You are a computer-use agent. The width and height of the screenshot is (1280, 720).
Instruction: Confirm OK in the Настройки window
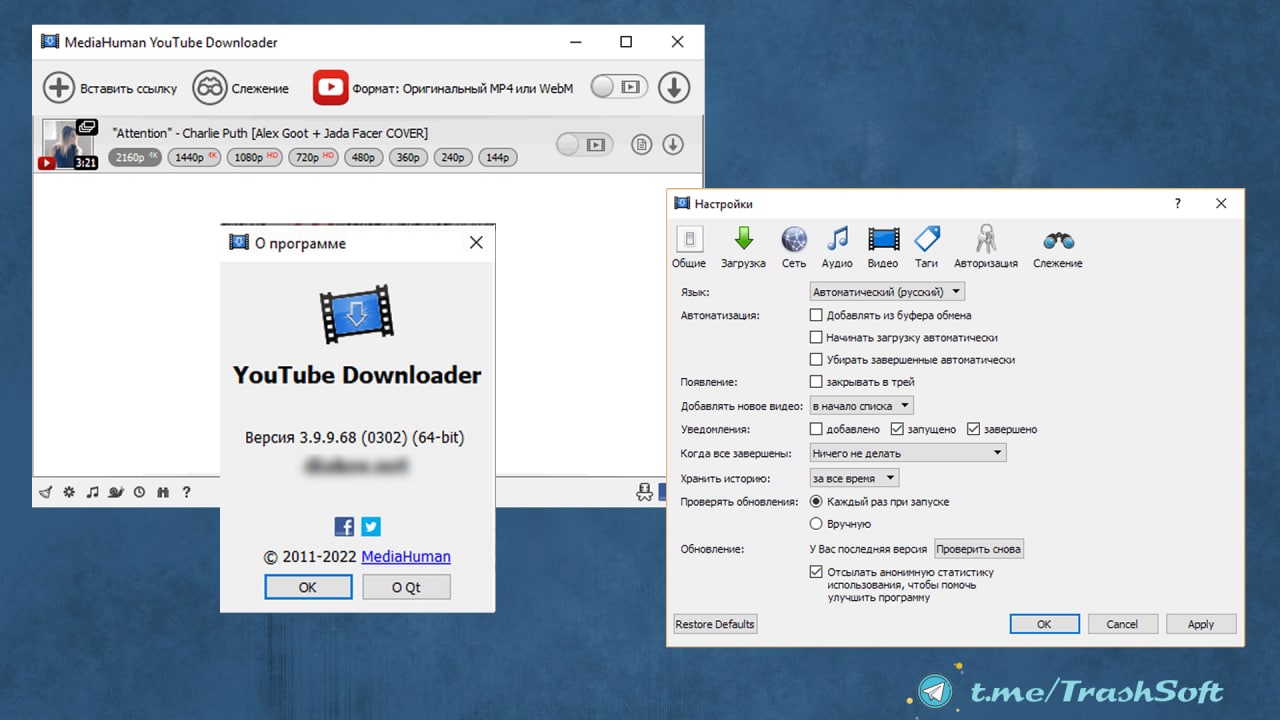click(1044, 624)
